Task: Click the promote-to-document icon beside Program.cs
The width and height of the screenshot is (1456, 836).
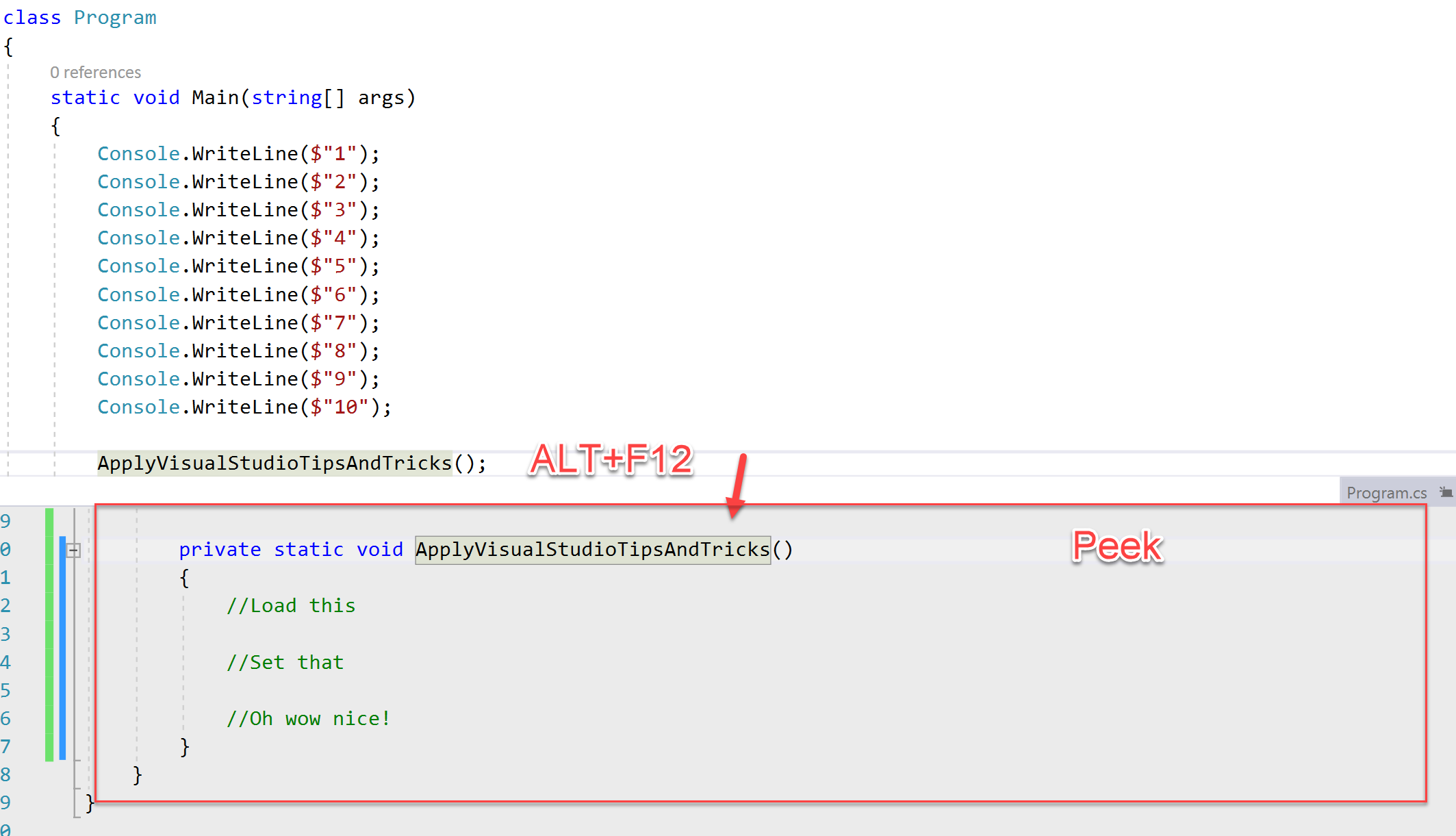Action: pyautogui.click(x=1445, y=492)
